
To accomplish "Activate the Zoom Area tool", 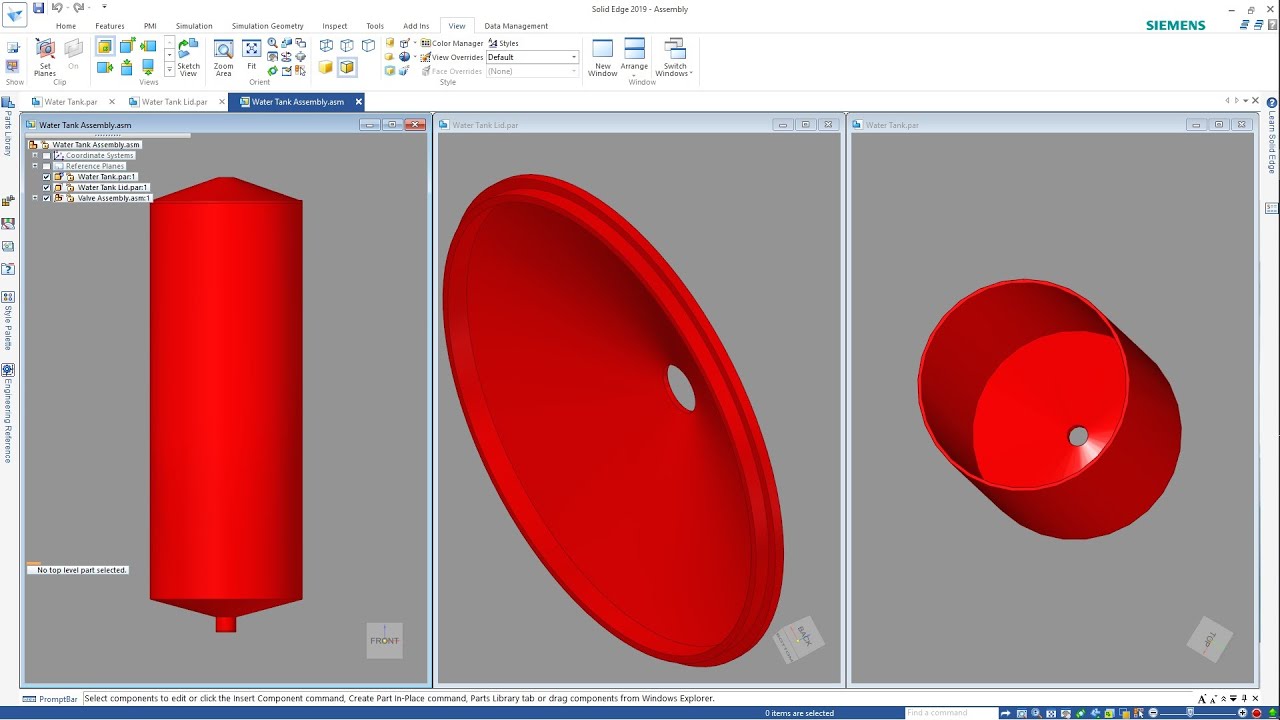I will coord(223,57).
